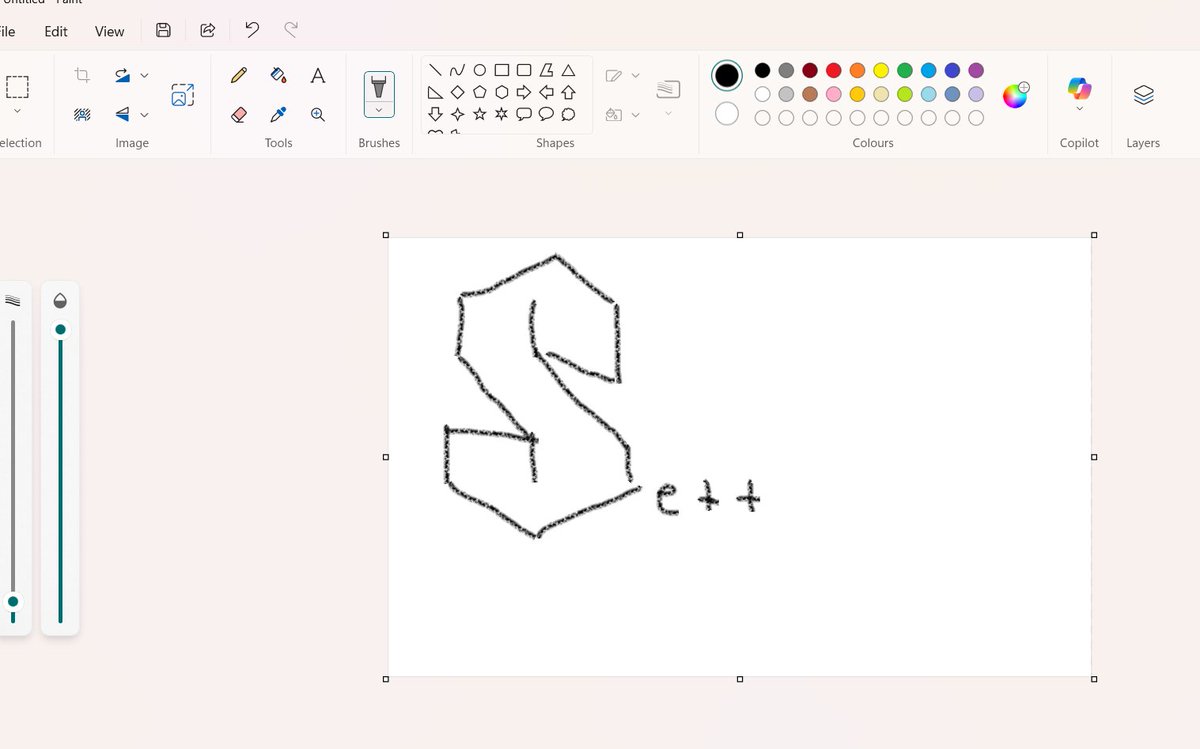Choose the Five-point star shape
Viewport: 1200px width, 749px height.
click(480, 114)
